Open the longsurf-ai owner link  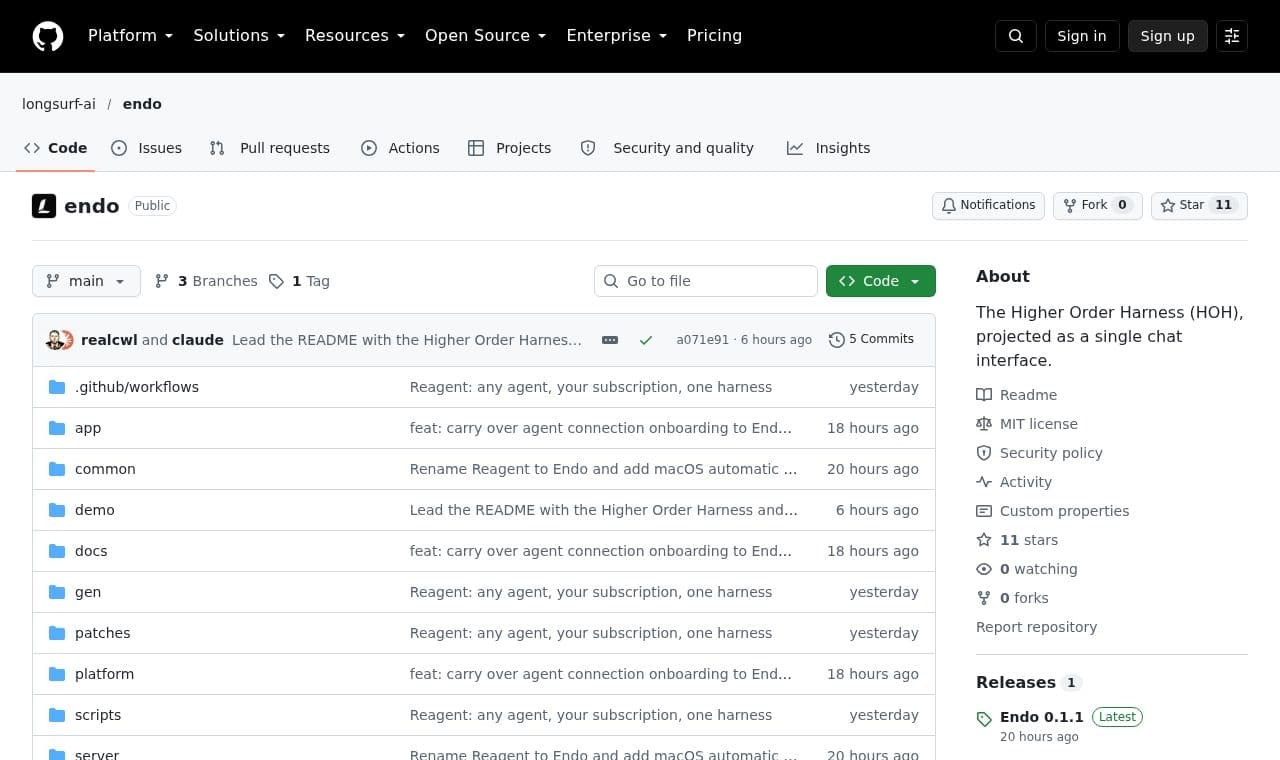tap(59, 104)
